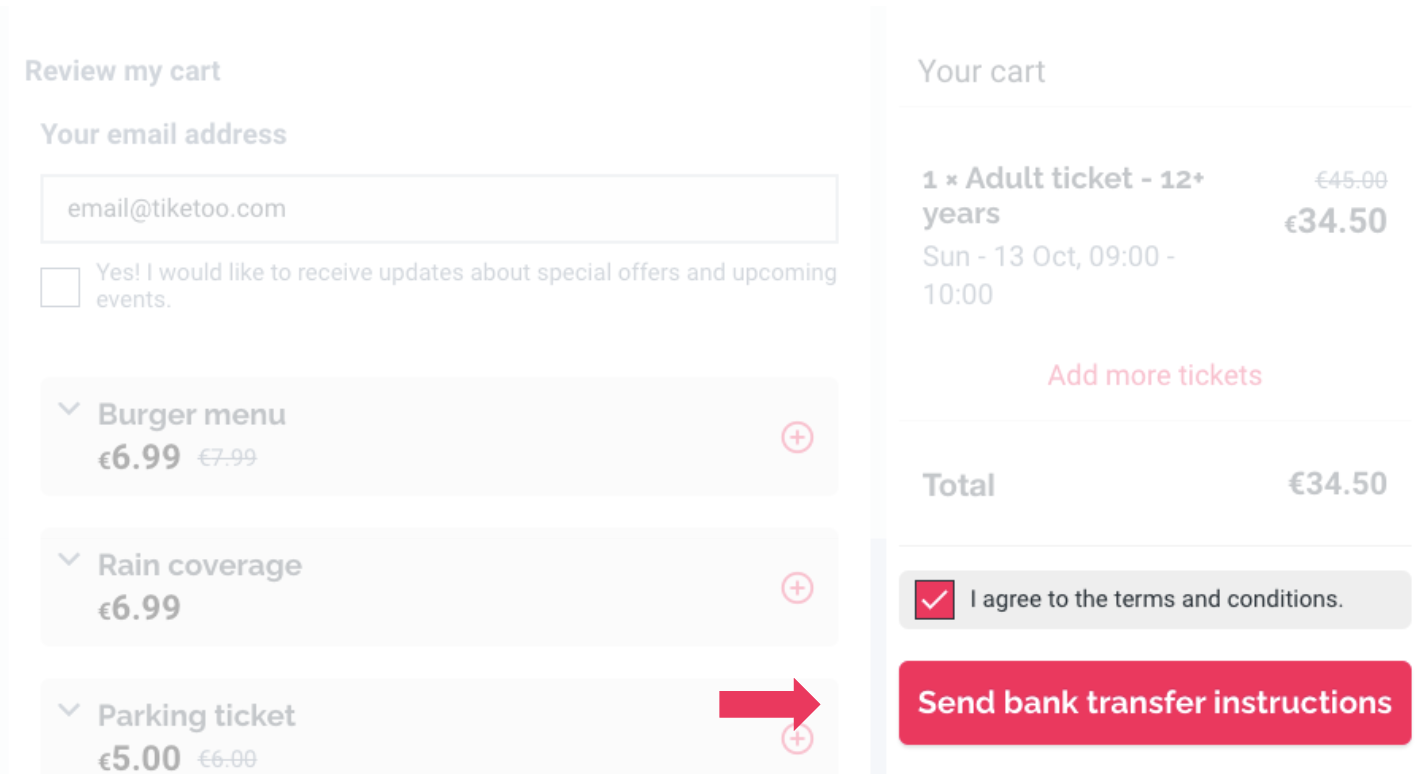Click the email address input field
The width and height of the screenshot is (1428, 774).
click(438, 209)
